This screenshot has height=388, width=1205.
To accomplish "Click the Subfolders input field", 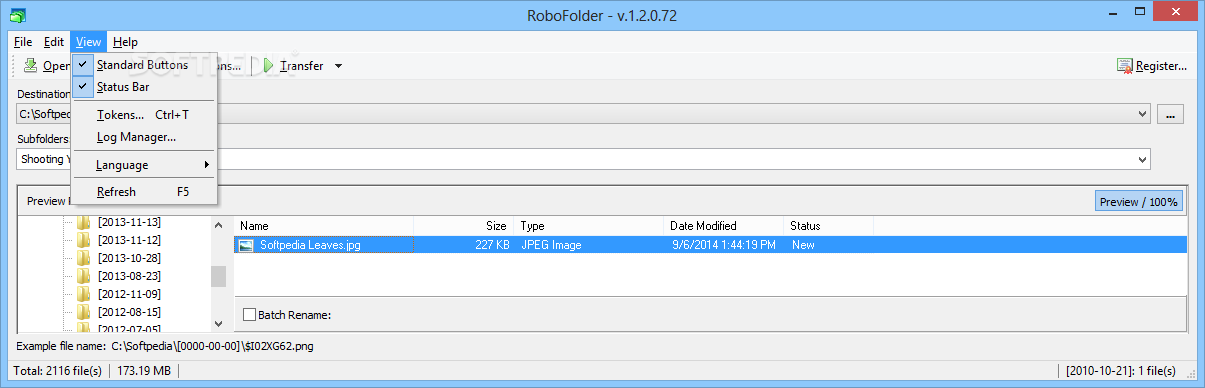I will point(583,159).
